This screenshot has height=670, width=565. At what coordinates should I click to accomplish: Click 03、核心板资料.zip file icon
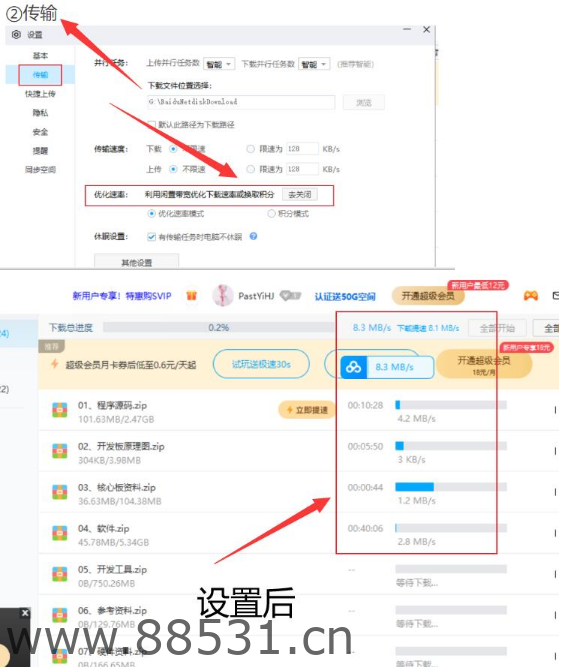pos(60,491)
